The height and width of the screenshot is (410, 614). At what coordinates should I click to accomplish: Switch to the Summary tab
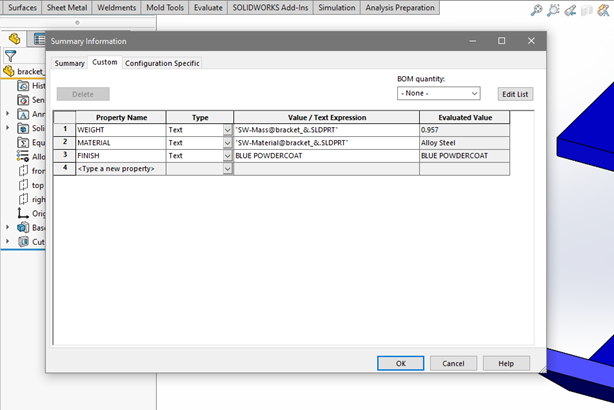click(69, 63)
